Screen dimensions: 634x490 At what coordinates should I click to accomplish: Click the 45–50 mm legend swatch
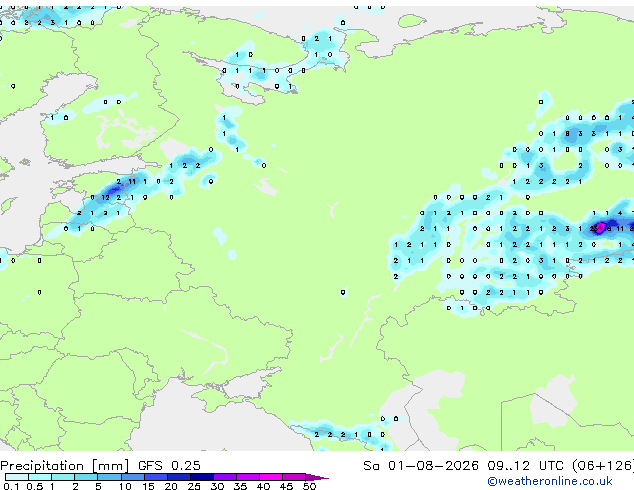pos(294,477)
